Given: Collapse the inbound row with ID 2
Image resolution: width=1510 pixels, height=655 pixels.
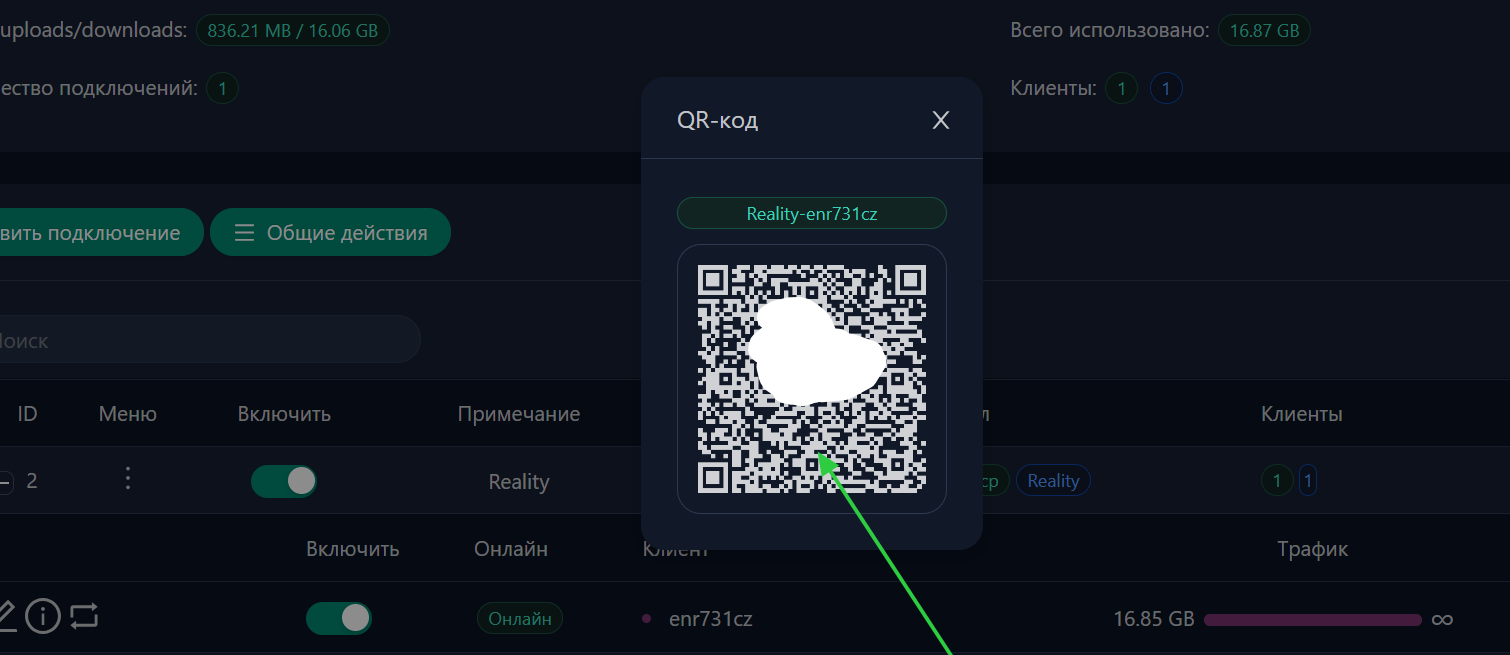Looking at the screenshot, I should tap(5, 482).
